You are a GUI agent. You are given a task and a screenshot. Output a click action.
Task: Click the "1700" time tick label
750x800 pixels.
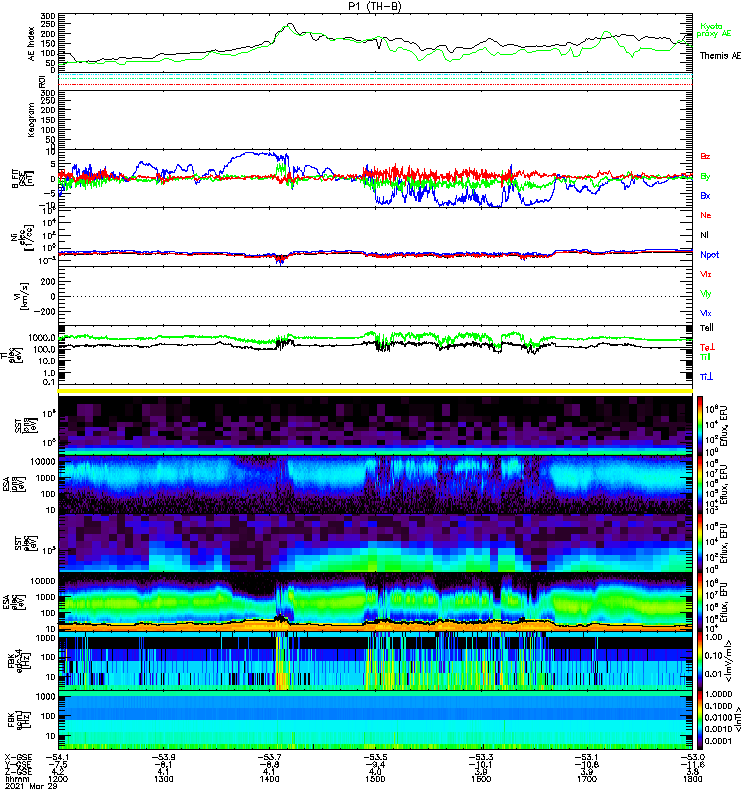tap(587, 779)
